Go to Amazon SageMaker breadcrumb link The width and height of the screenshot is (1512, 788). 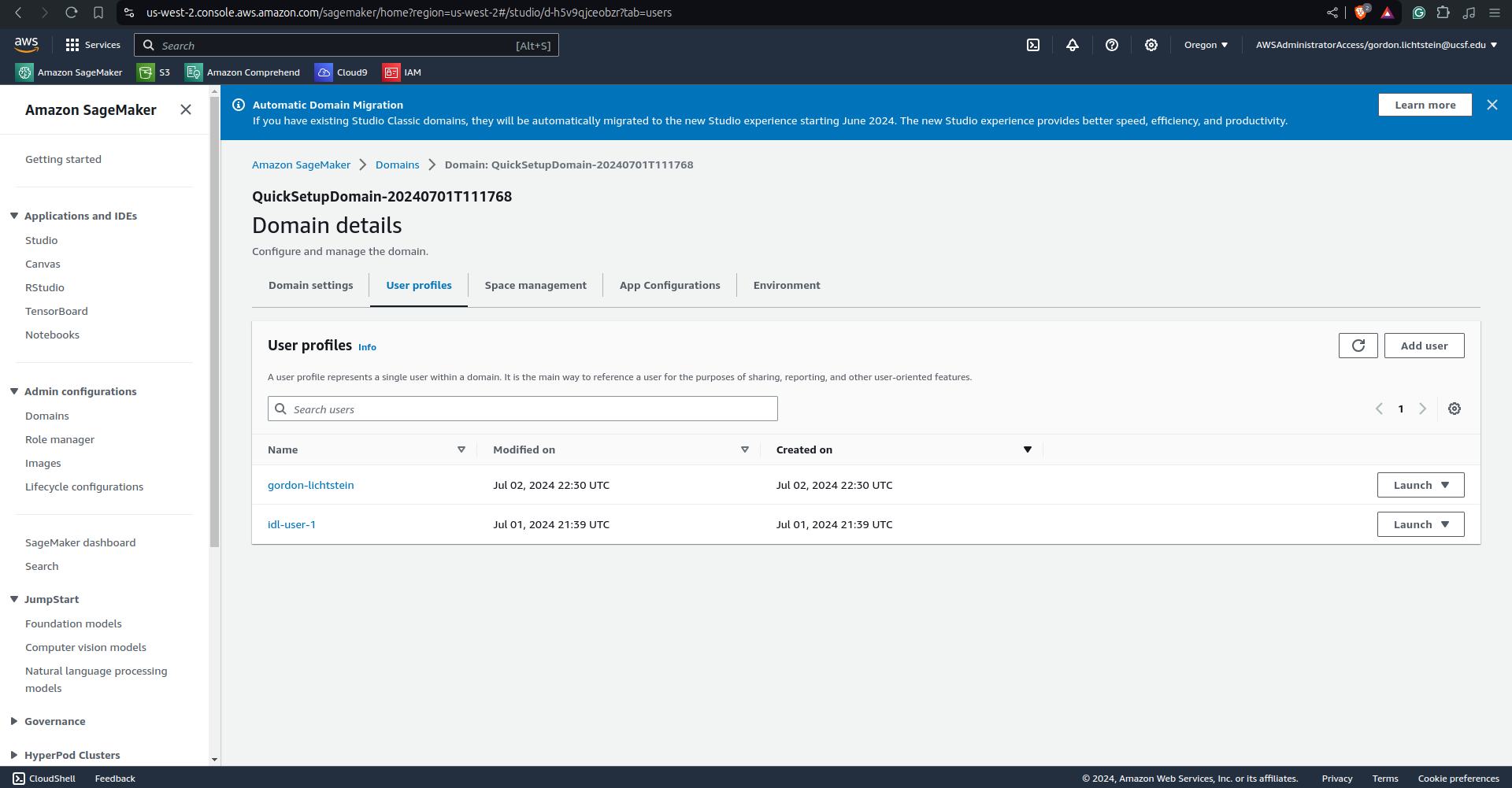[x=302, y=165]
